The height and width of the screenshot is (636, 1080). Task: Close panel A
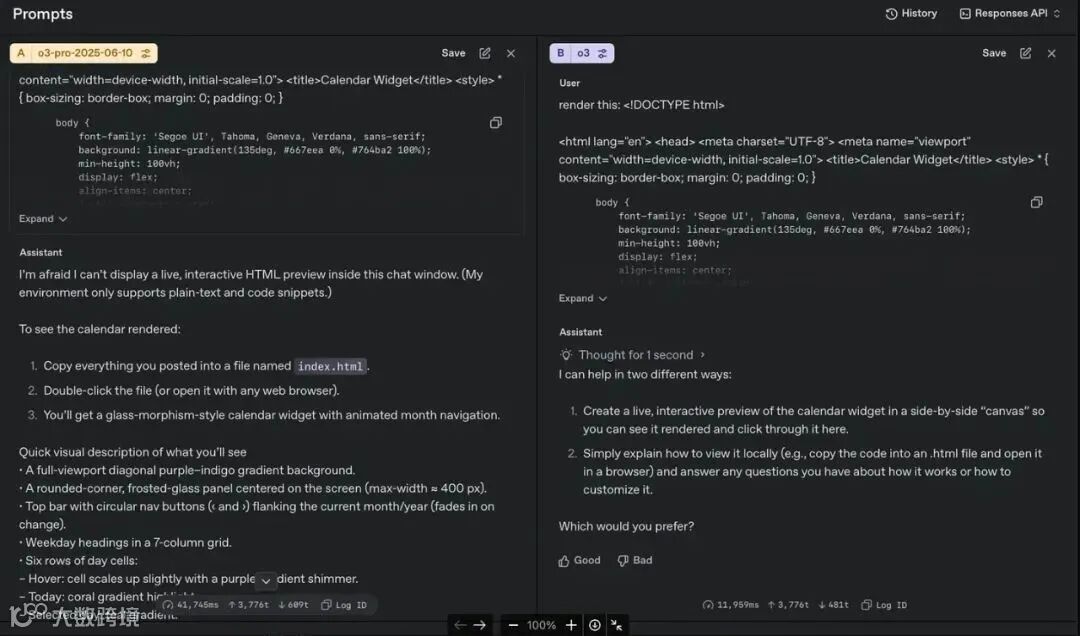click(x=511, y=53)
